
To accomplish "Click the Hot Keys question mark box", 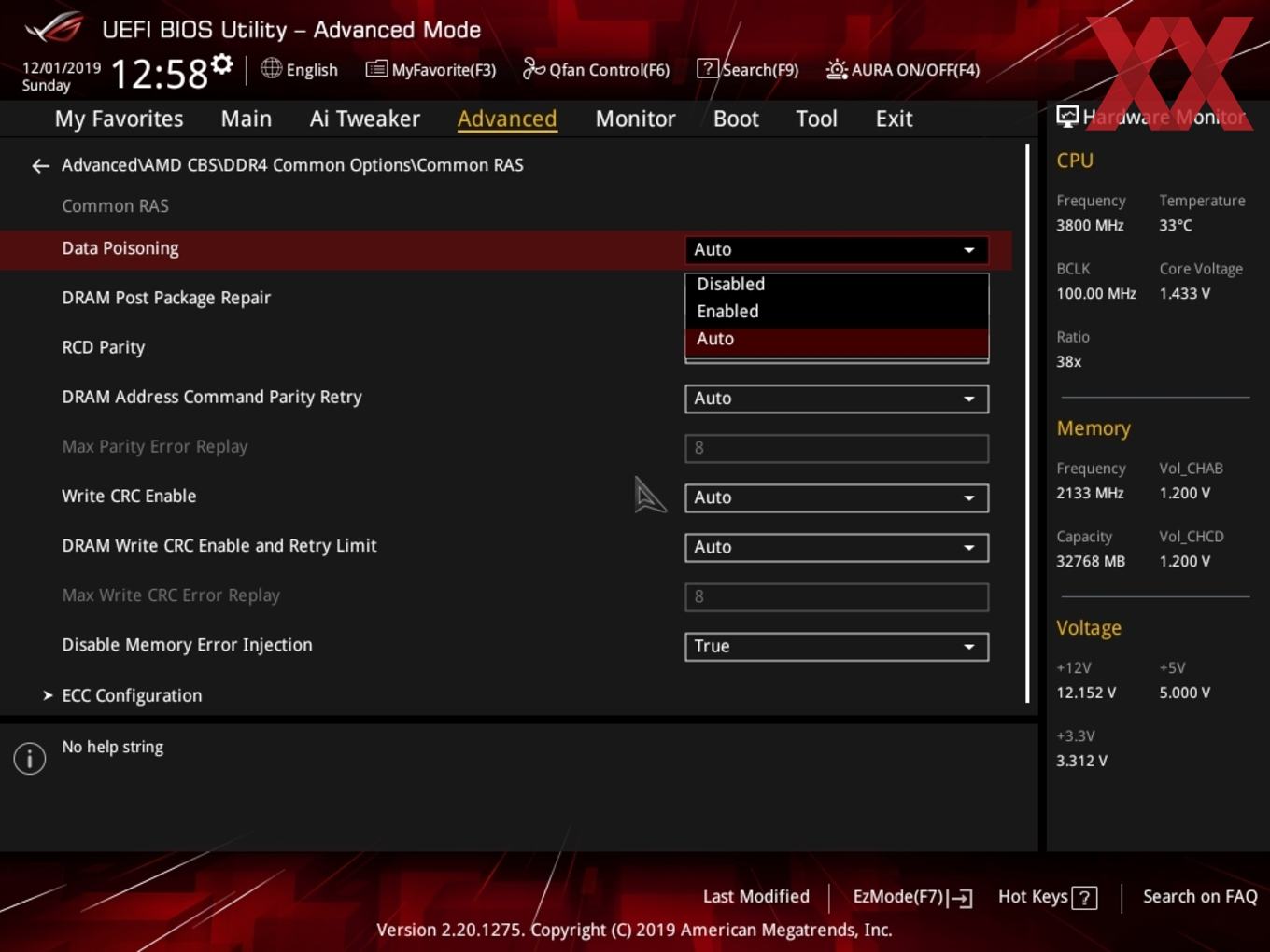I will (x=1084, y=898).
